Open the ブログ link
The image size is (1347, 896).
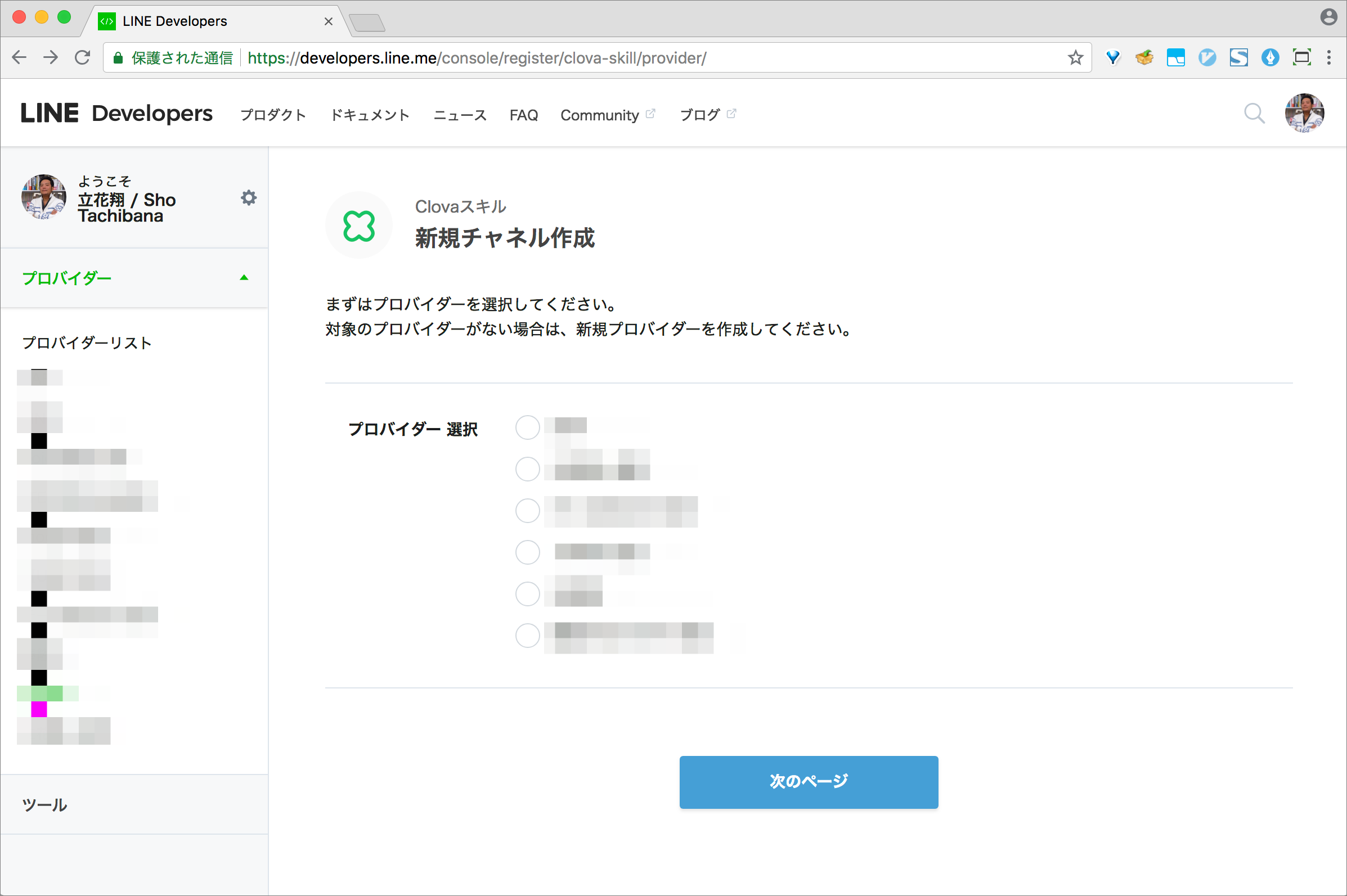(700, 115)
